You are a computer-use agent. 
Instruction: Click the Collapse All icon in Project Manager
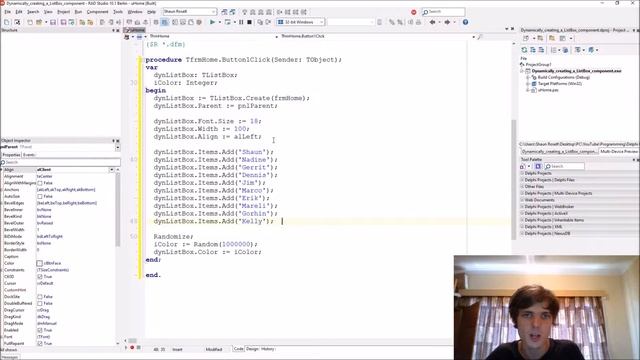[x=541, y=50]
